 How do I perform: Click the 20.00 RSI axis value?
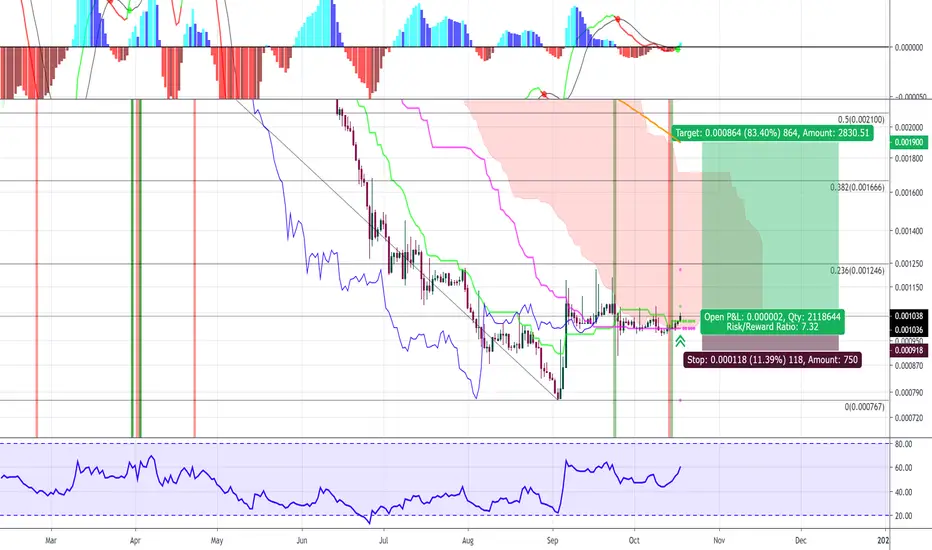click(903, 516)
